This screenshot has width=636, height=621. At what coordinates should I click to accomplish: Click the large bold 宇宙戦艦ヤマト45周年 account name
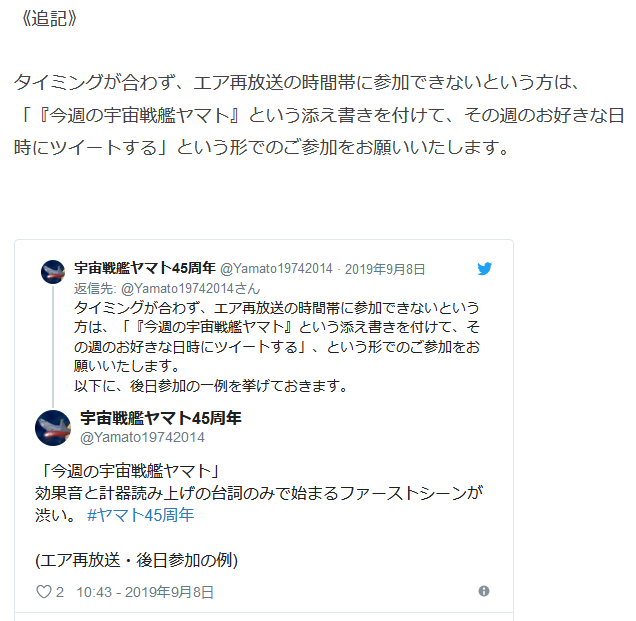[161, 418]
